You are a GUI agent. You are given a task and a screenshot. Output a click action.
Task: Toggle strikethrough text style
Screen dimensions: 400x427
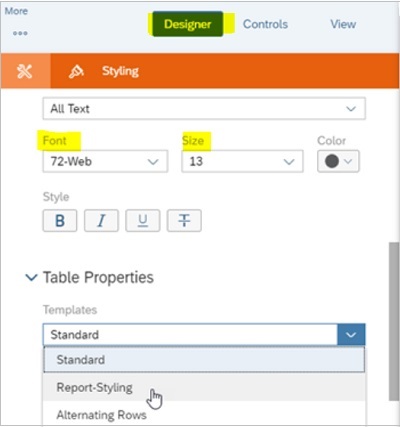tap(184, 220)
